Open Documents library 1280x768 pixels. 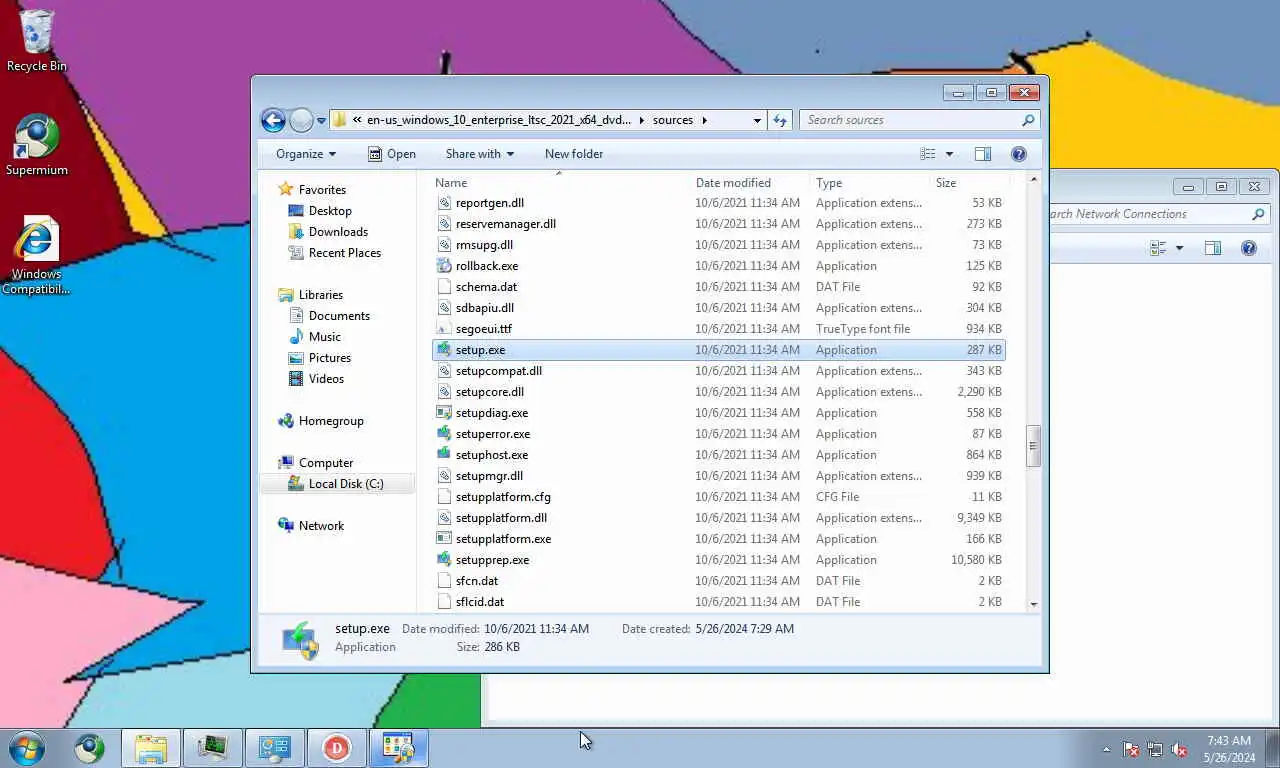(339, 316)
